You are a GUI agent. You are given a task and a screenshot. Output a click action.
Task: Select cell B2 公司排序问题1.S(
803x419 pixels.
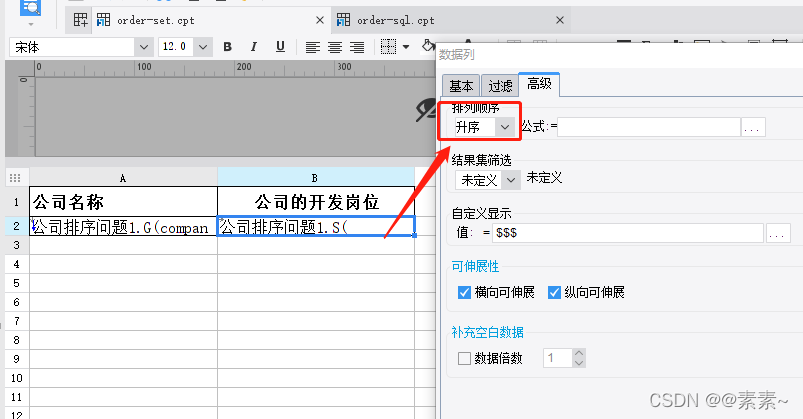pyautogui.click(x=316, y=226)
